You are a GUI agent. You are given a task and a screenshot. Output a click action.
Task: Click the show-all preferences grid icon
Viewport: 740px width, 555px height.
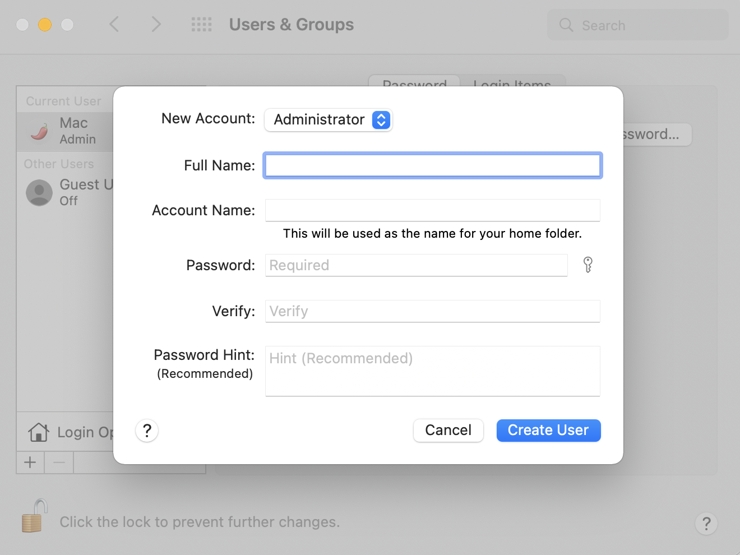coord(202,24)
